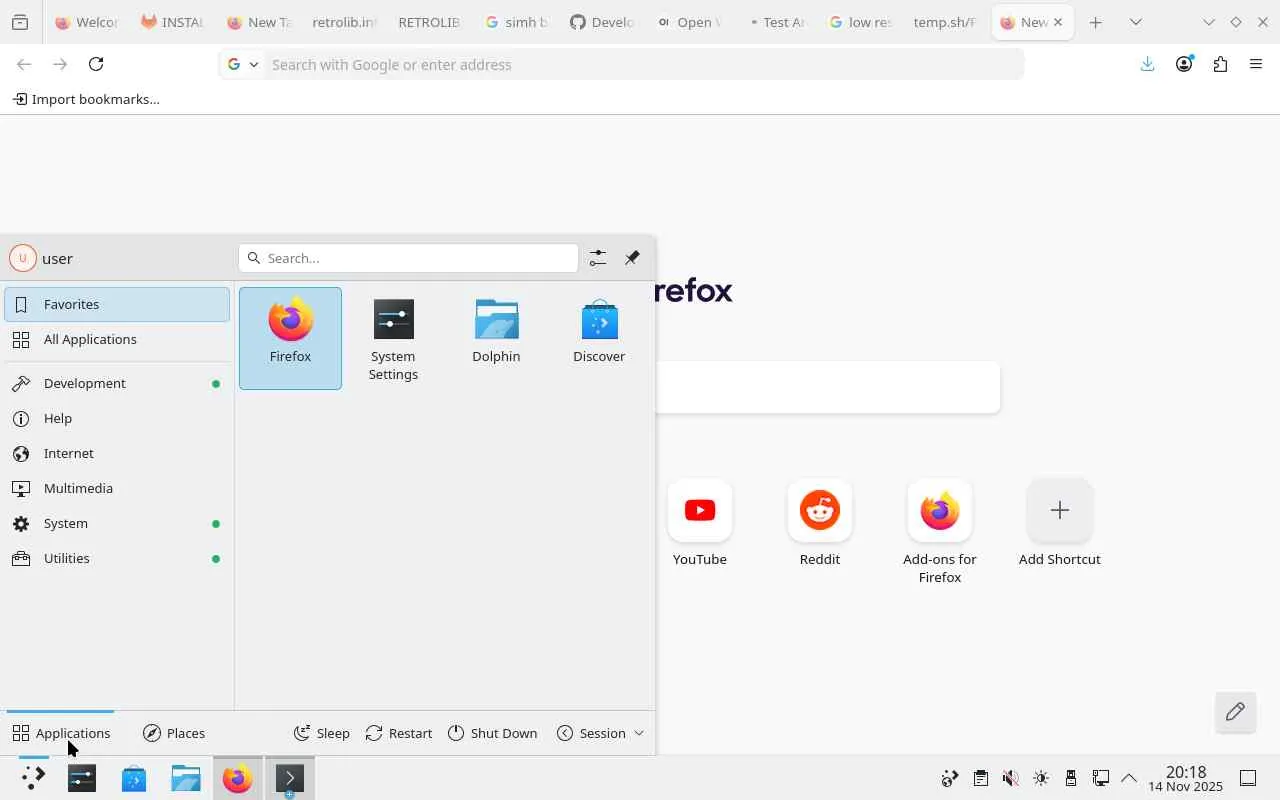This screenshot has height=800, width=1280.
Task: Open the Help category
Action: click(117, 418)
